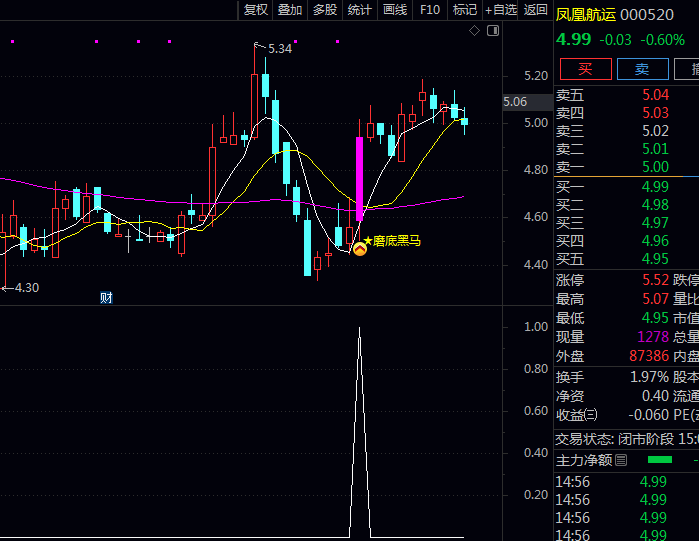Open F10 company information
The image size is (699, 541).
(430, 10)
